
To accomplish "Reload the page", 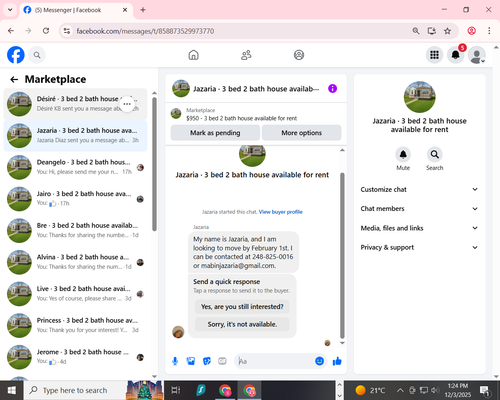I will (46, 31).
